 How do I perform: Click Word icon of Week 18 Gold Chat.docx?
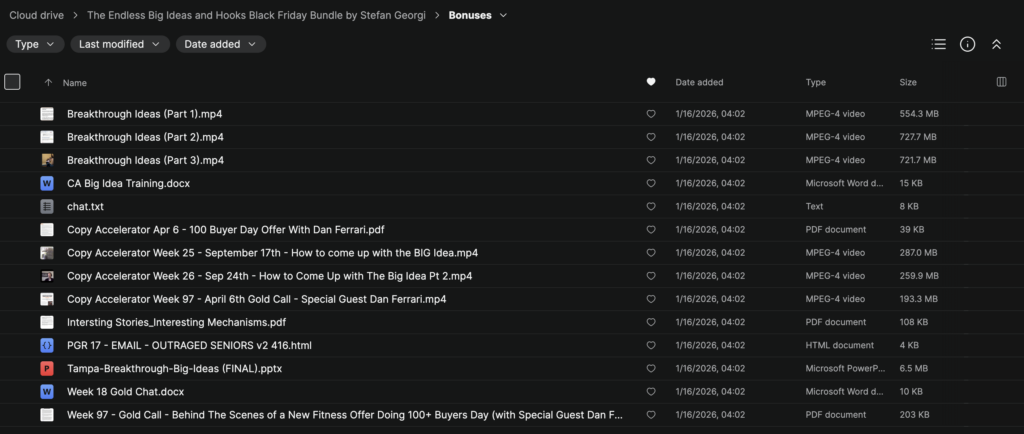[47, 392]
